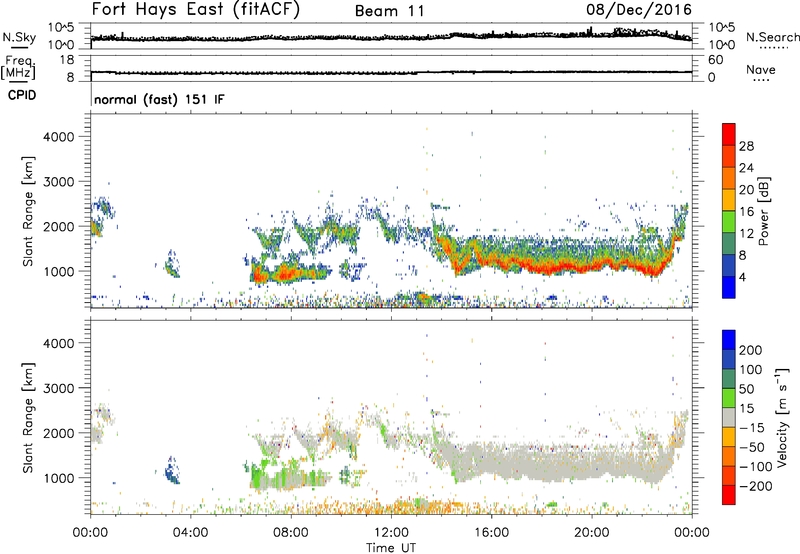Click the noise trace in the N.Sky panel
The width and height of the screenshot is (800, 554).
pyautogui.click(x=391, y=37)
